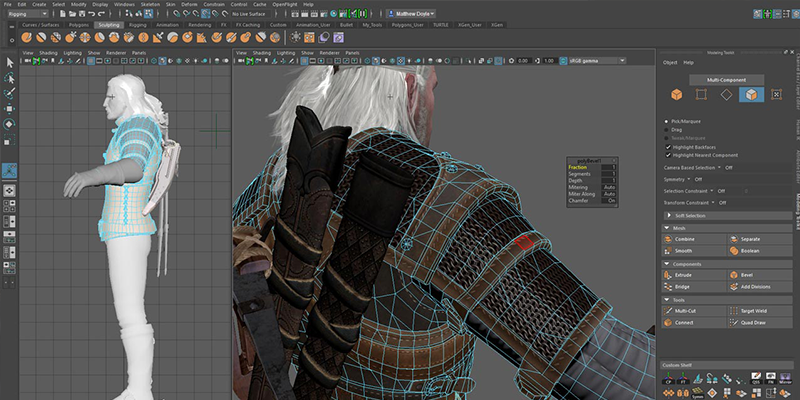Pick the Rotate tool in toolbox
Image resolution: width=800 pixels, height=400 pixels.
(10, 124)
